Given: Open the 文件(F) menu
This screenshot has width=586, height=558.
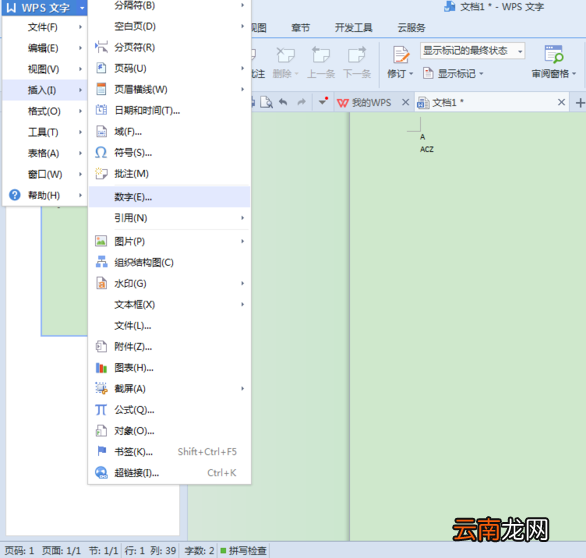Looking at the screenshot, I should 45,27.
